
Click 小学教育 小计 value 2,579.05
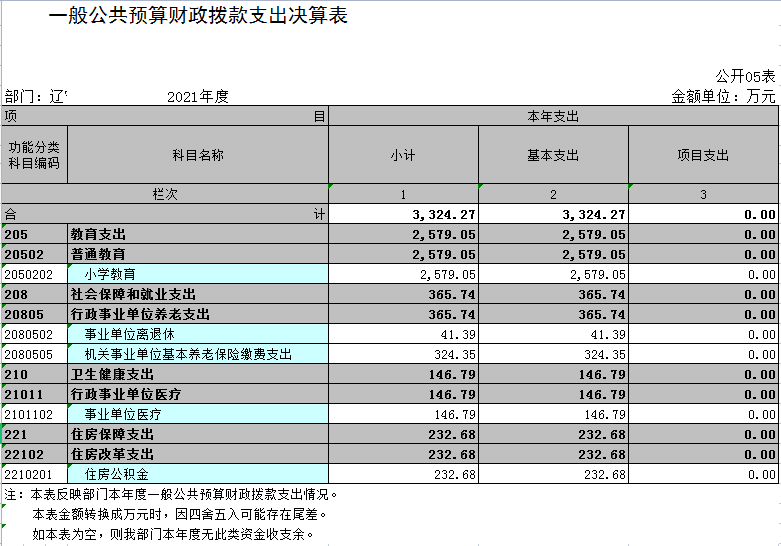(x=403, y=274)
